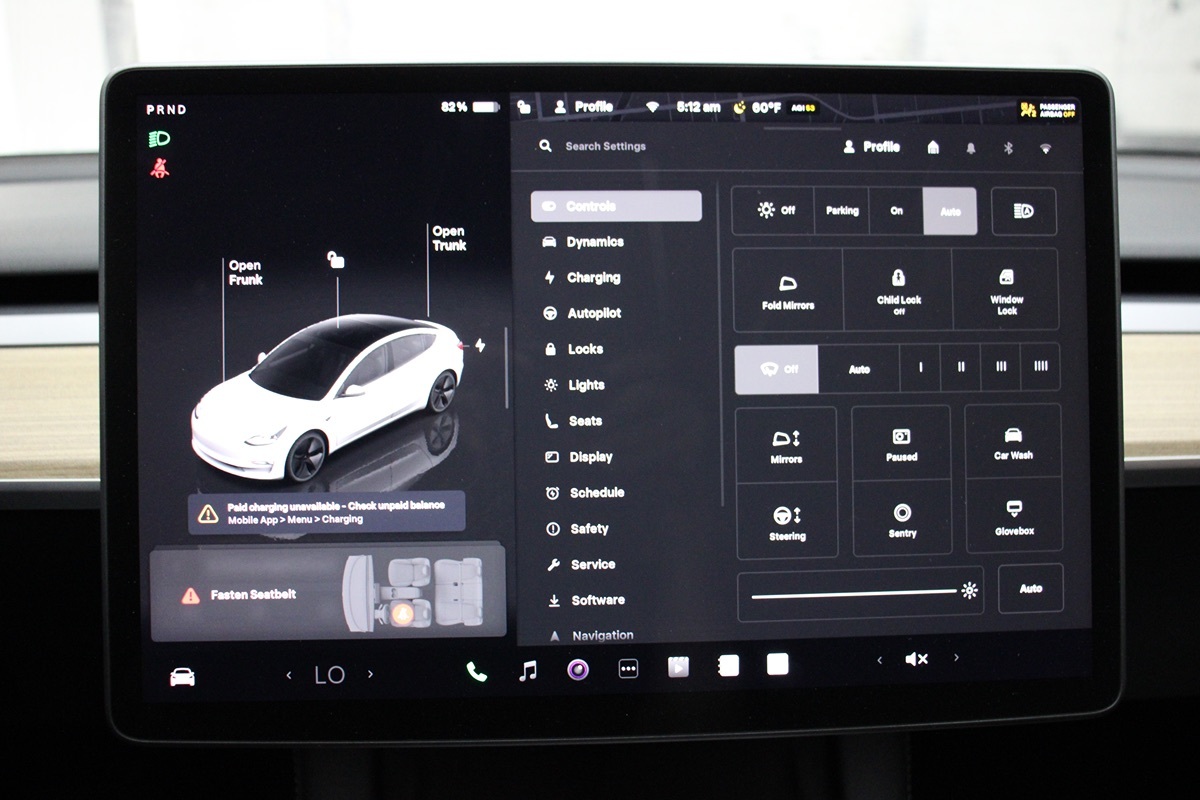Open the Glovebox

pyautogui.click(x=1013, y=516)
